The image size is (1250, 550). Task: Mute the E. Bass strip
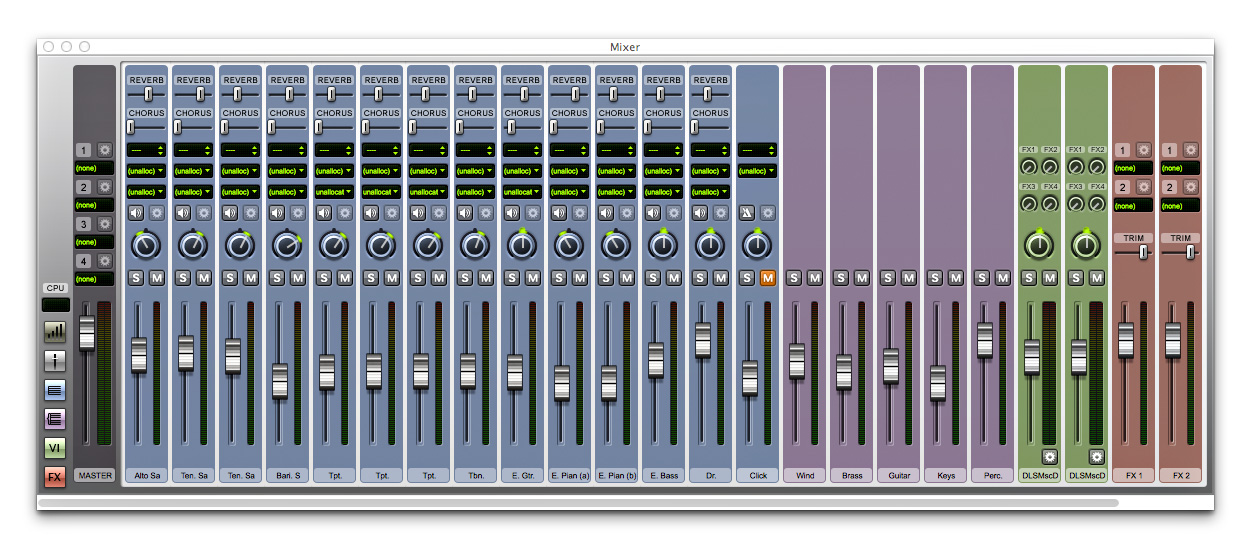[674, 278]
